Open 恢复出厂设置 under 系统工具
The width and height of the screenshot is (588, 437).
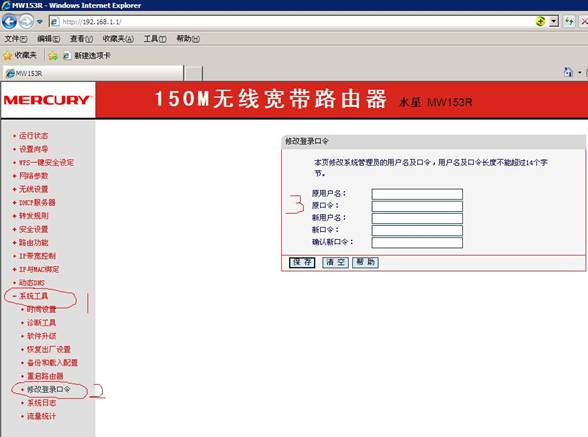coord(48,349)
